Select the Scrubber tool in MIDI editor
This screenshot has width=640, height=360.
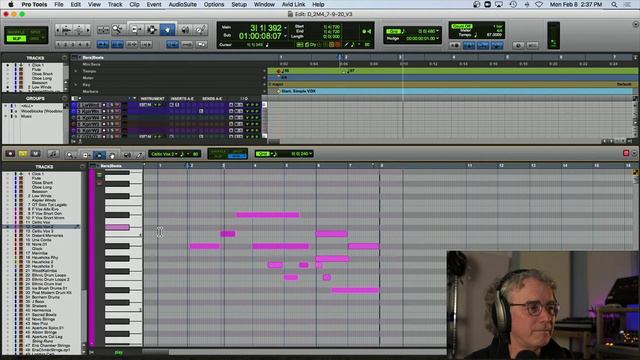pyautogui.click(x=127, y=154)
